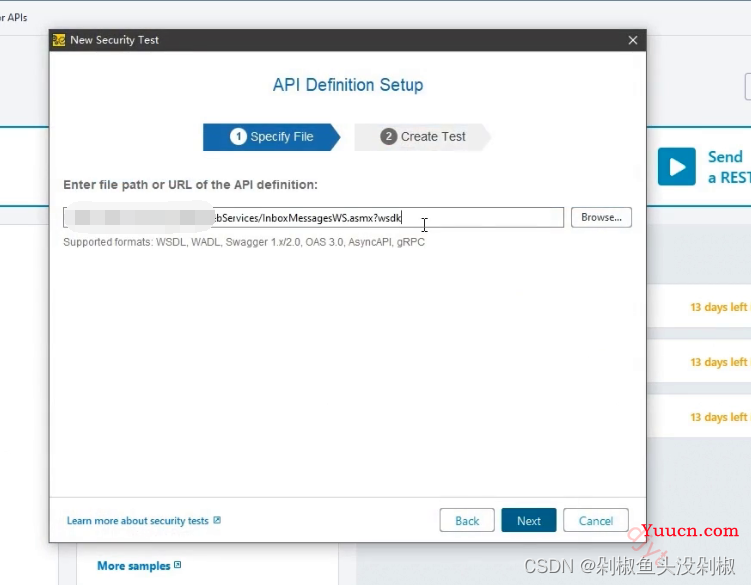Open Learn more about security tests link
The image size is (751, 585).
pos(137,521)
